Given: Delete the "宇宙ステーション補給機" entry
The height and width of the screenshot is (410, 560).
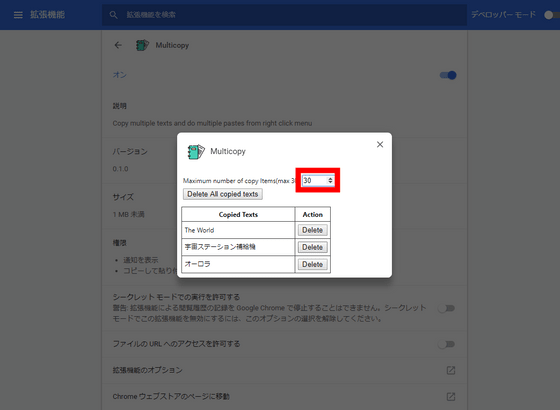Looking at the screenshot, I should pyautogui.click(x=312, y=247).
